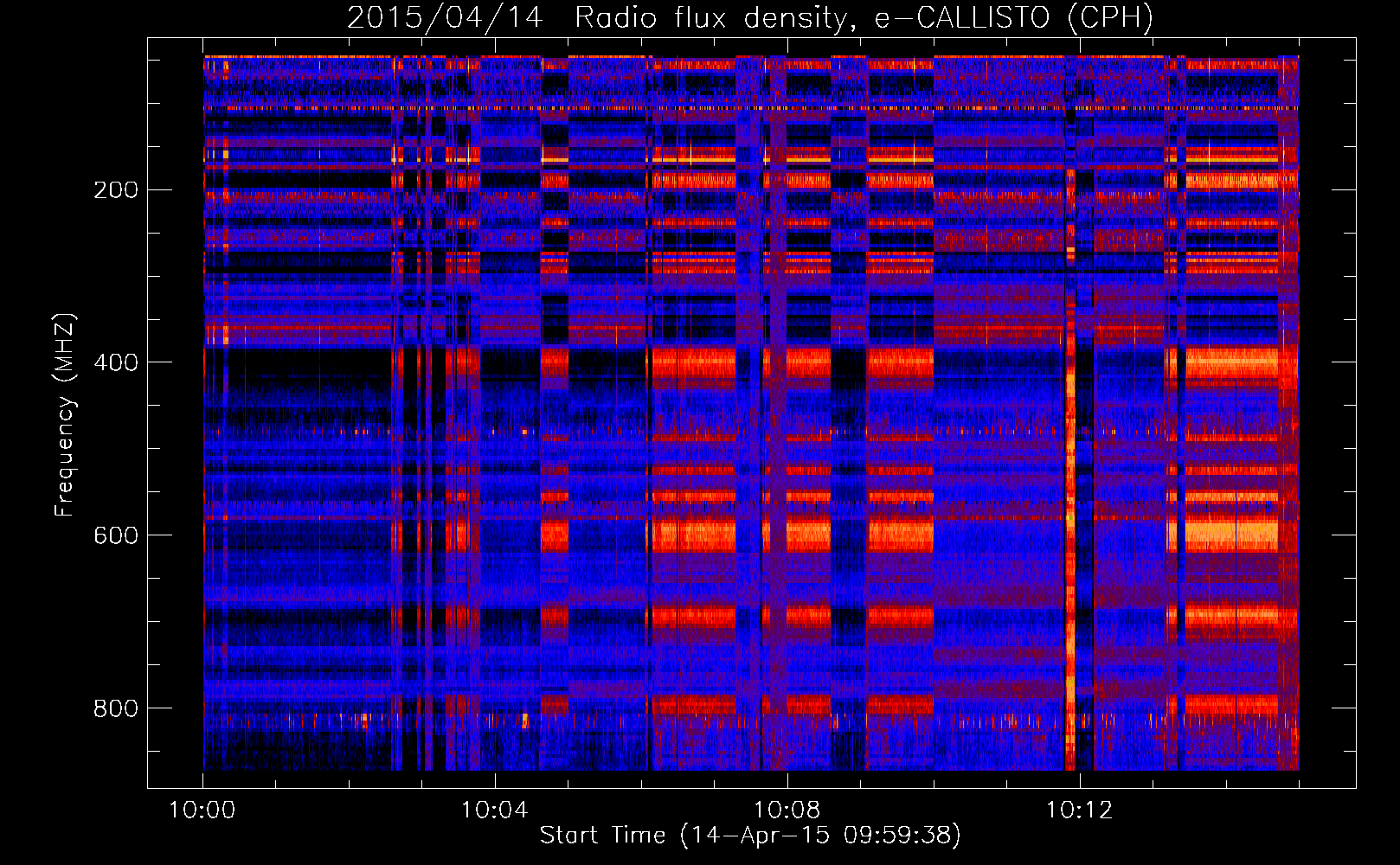
Task: Click the date '2015/04/14' in the title
Action: [445, 18]
